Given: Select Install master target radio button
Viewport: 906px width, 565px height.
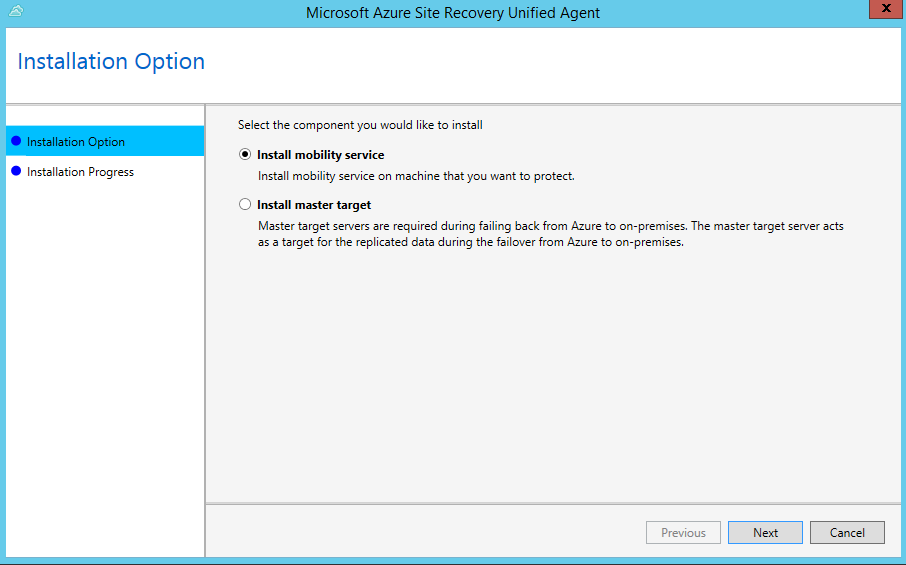Looking at the screenshot, I should click(x=245, y=205).
